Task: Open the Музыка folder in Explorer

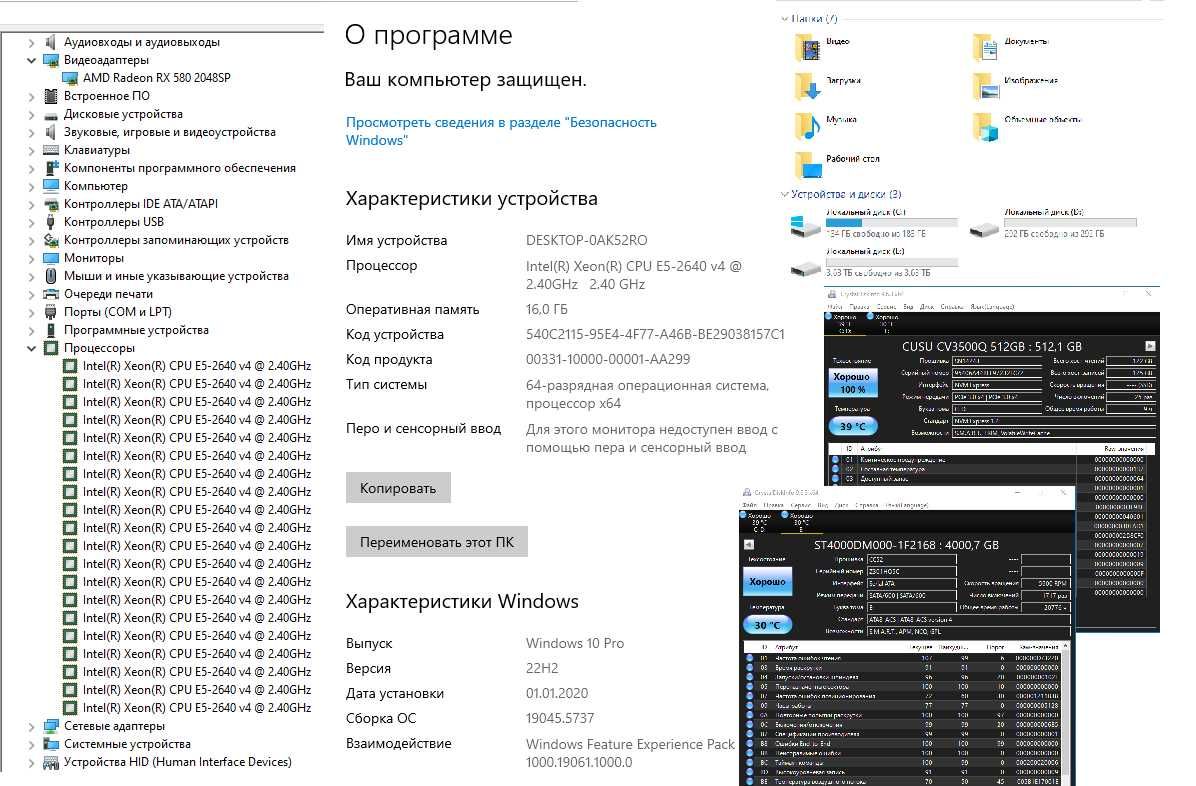Action: tap(808, 127)
